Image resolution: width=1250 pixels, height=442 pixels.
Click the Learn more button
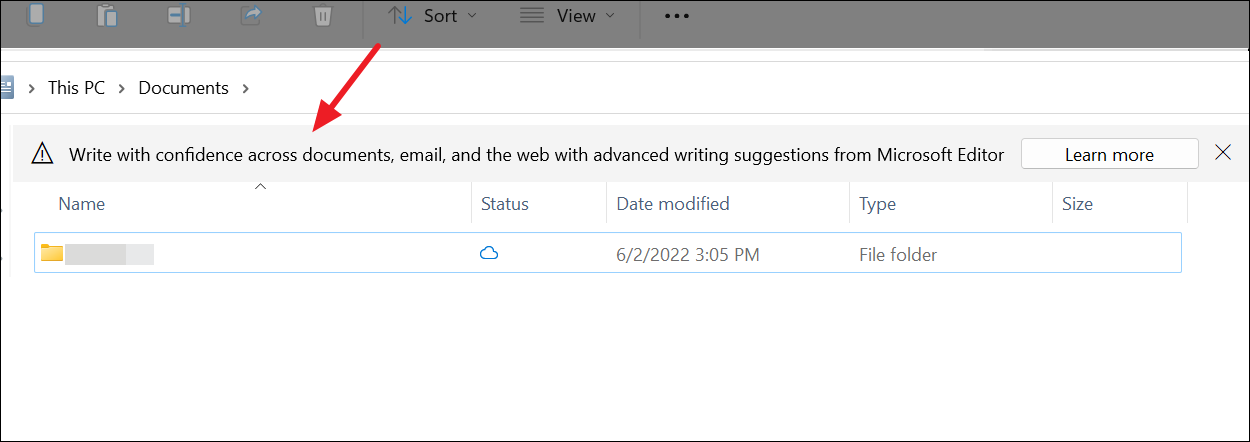(1109, 154)
